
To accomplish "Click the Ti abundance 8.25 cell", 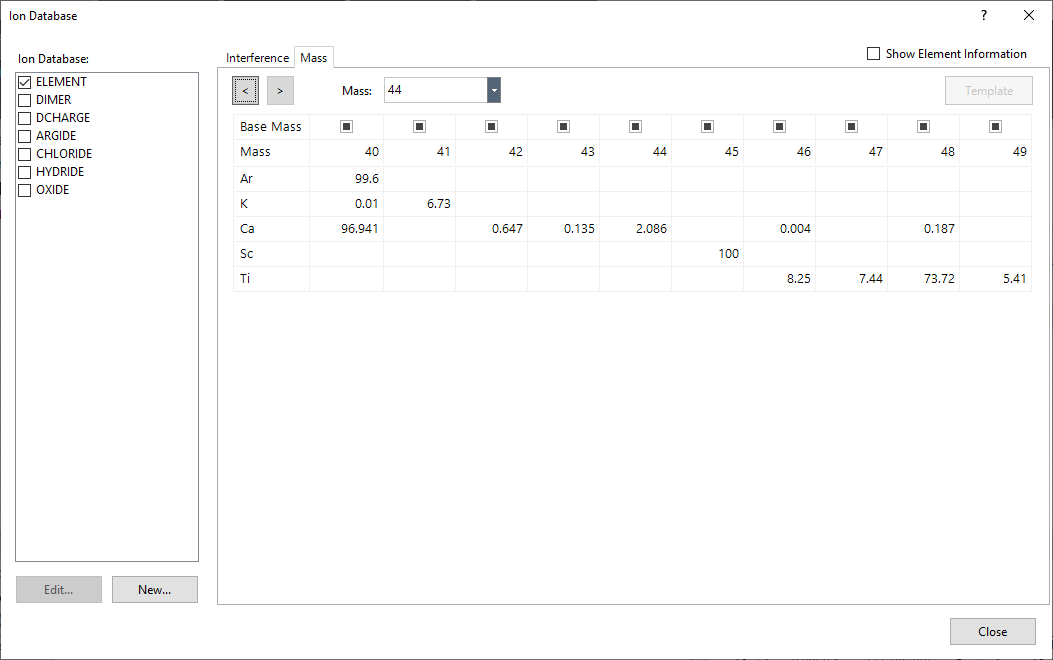I will [x=779, y=279].
